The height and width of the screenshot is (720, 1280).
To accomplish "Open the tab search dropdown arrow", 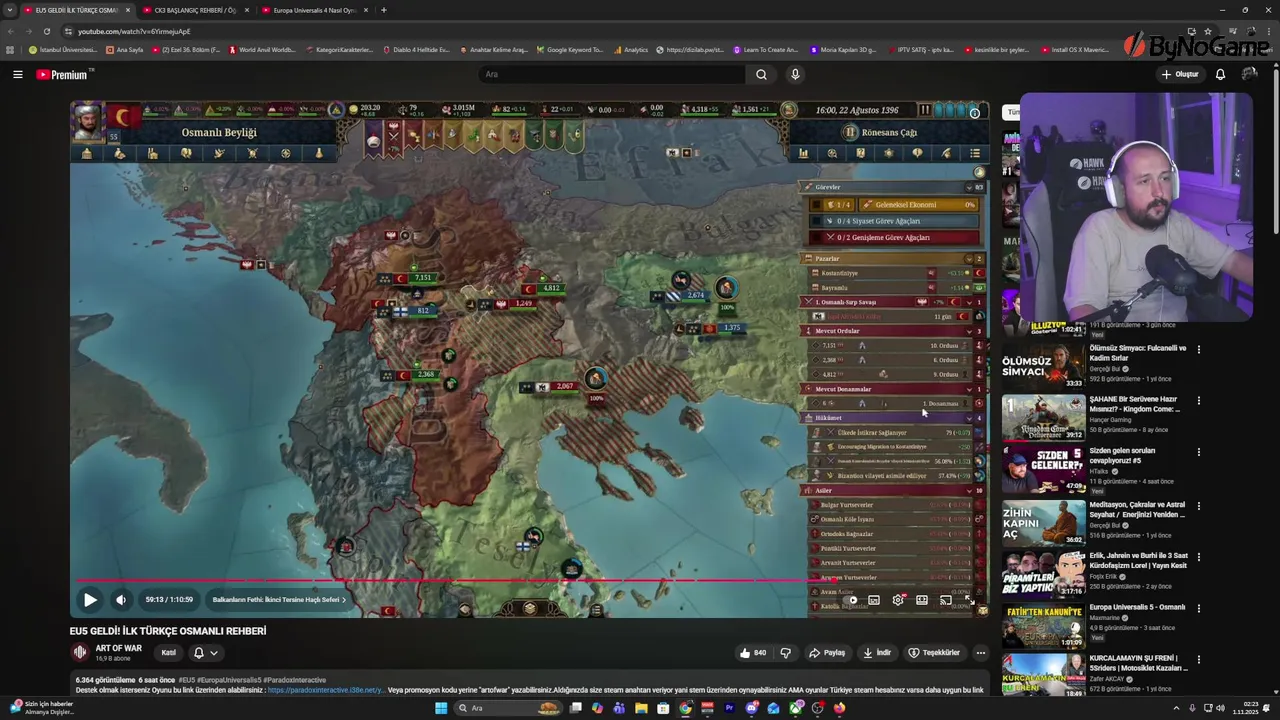I will [x=9, y=10].
